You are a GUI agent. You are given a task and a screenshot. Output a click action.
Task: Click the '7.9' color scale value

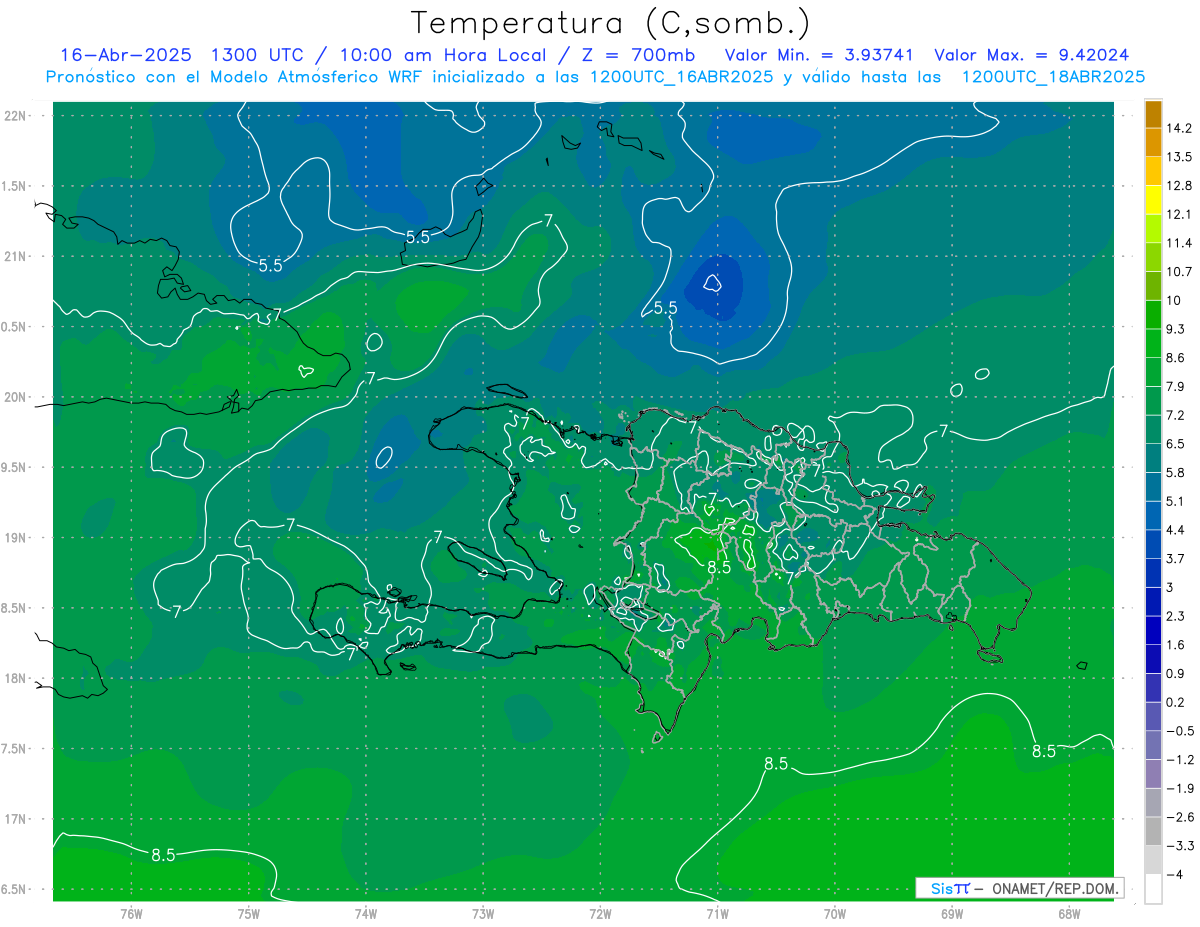point(1176,386)
